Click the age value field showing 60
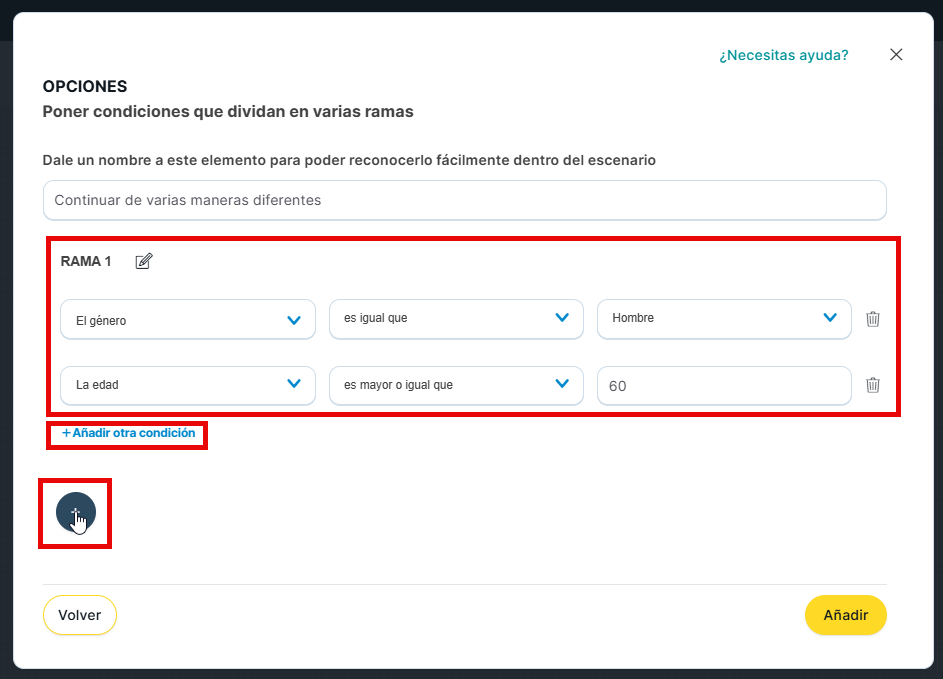Image resolution: width=943 pixels, height=679 pixels. pos(723,386)
